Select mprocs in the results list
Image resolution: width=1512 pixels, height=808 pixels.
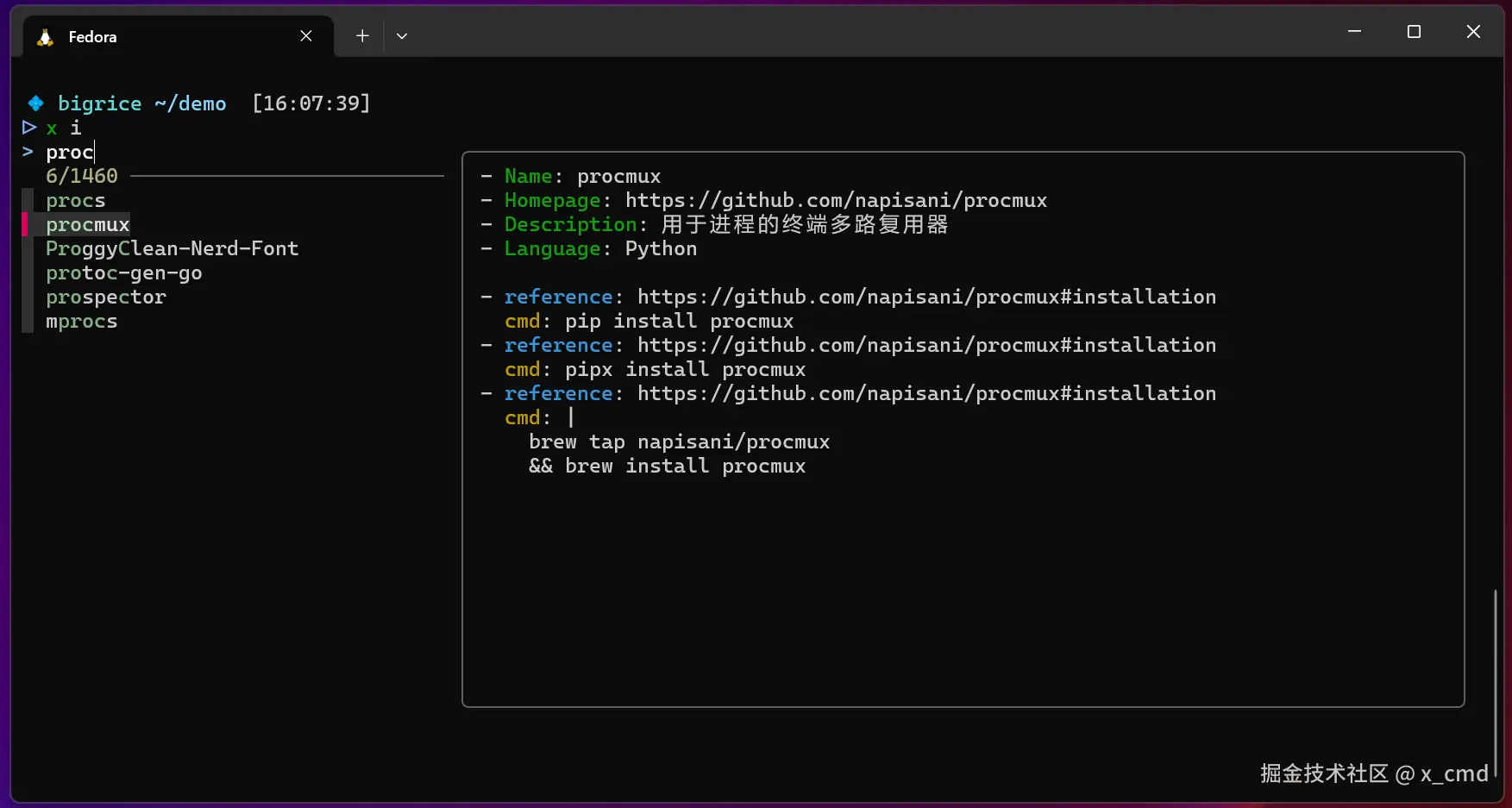[82, 322]
